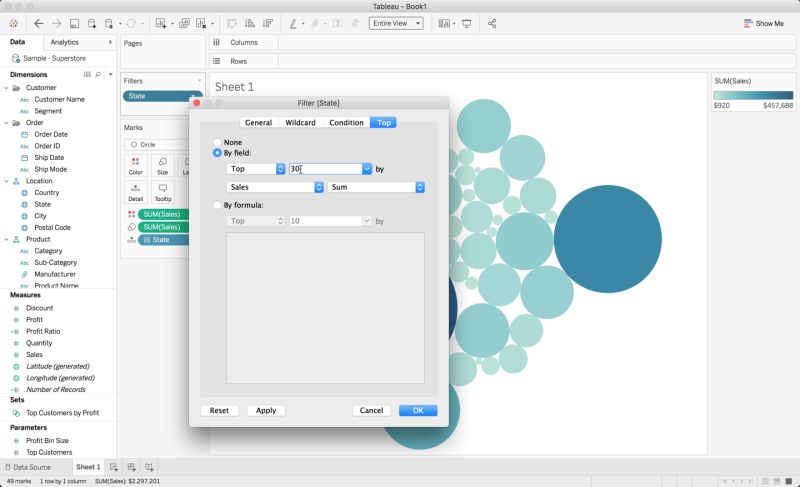The width and height of the screenshot is (800, 487).
Task: Open the Sum aggregation dropdown
Action: tap(376, 187)
